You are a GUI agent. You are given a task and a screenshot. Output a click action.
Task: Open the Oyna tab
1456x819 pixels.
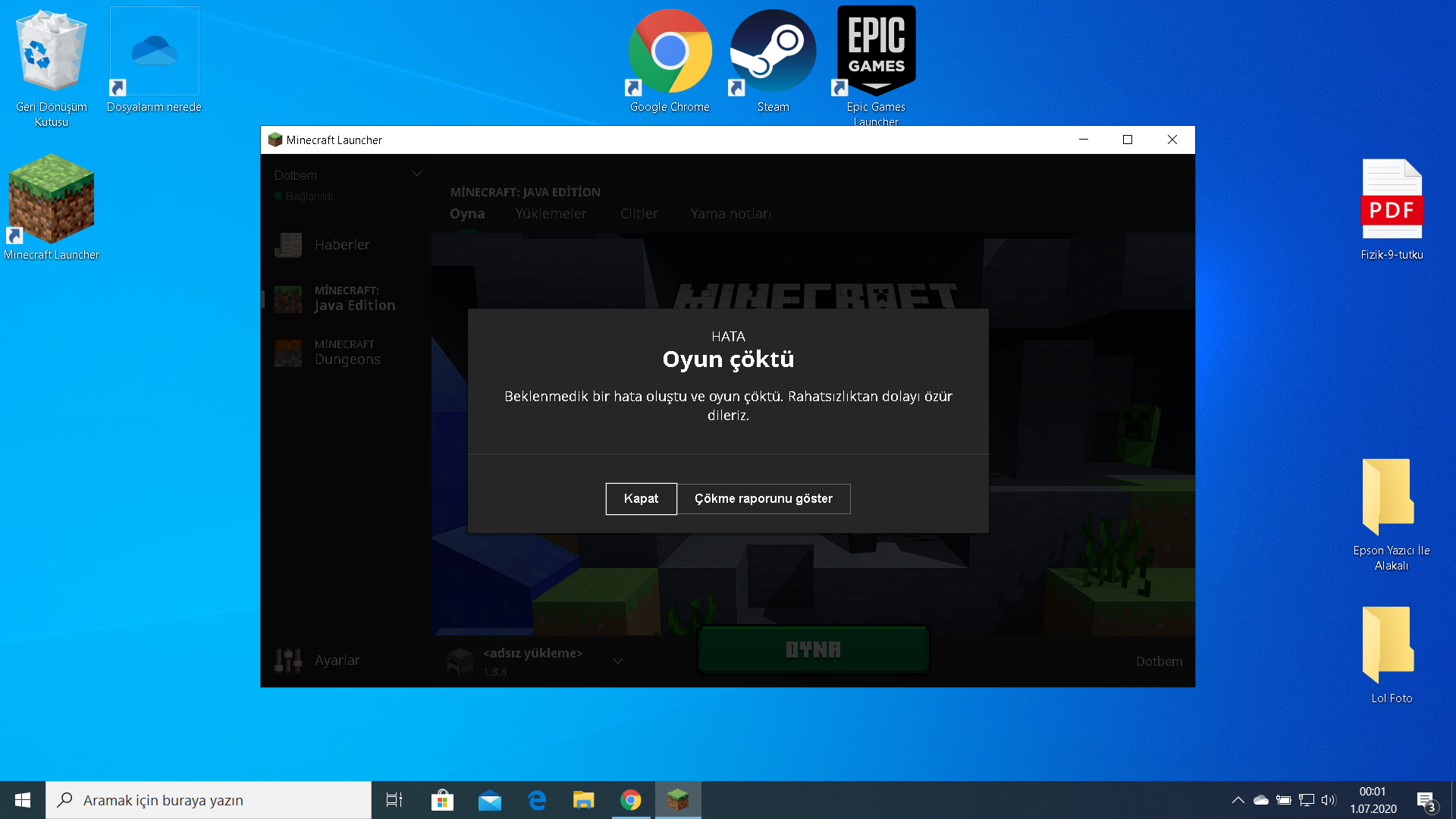(467, 214)
